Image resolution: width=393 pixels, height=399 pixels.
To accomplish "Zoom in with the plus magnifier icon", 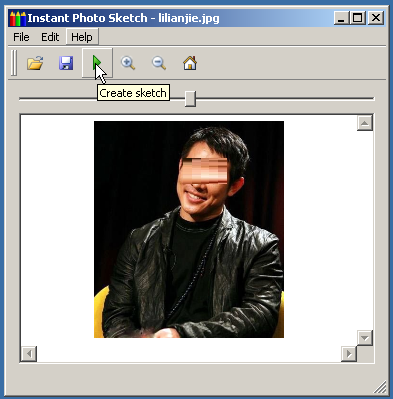I will point(128,63).
